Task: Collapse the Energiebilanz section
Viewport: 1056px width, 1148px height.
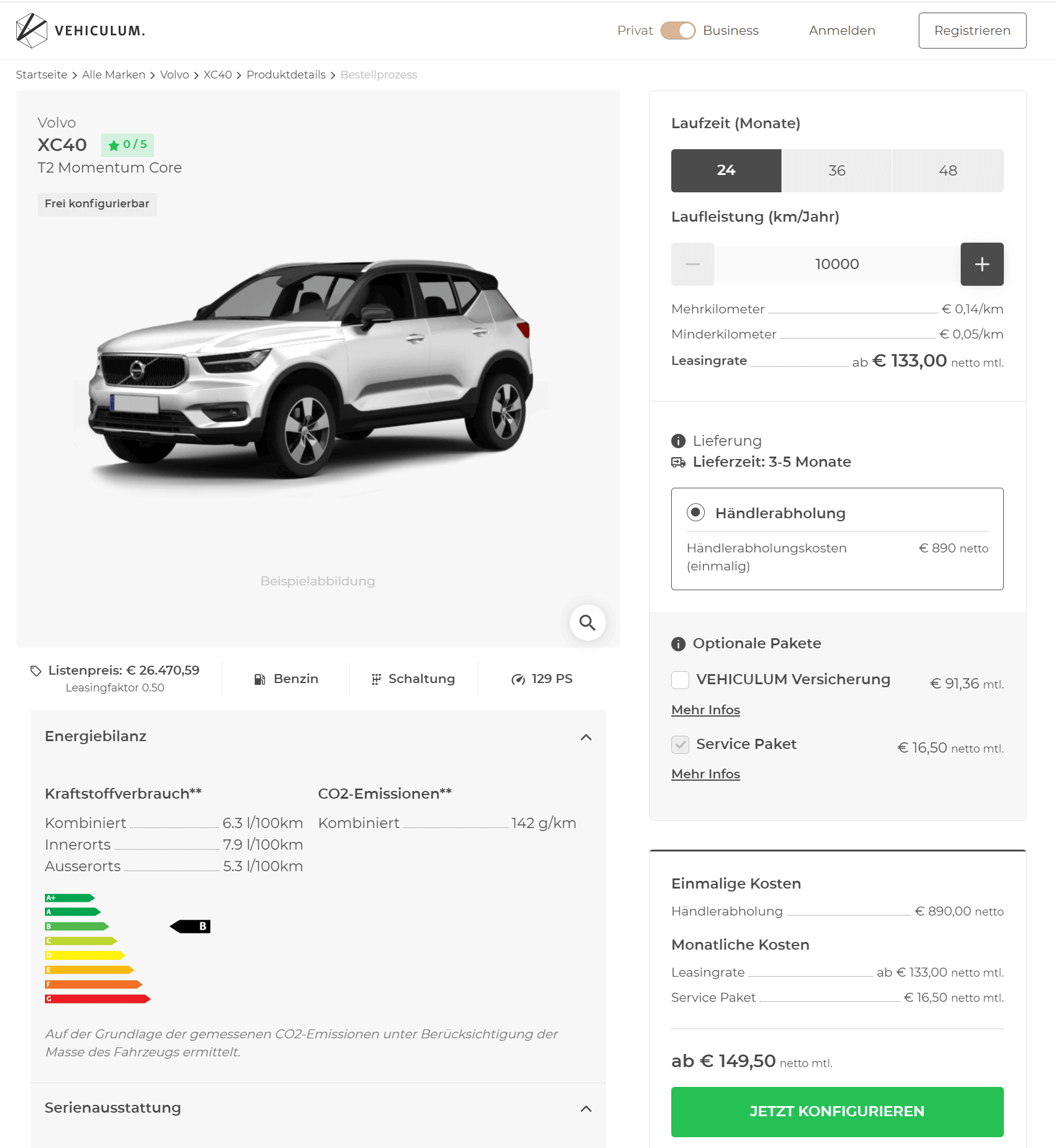Action: click(x=586, y=737)
